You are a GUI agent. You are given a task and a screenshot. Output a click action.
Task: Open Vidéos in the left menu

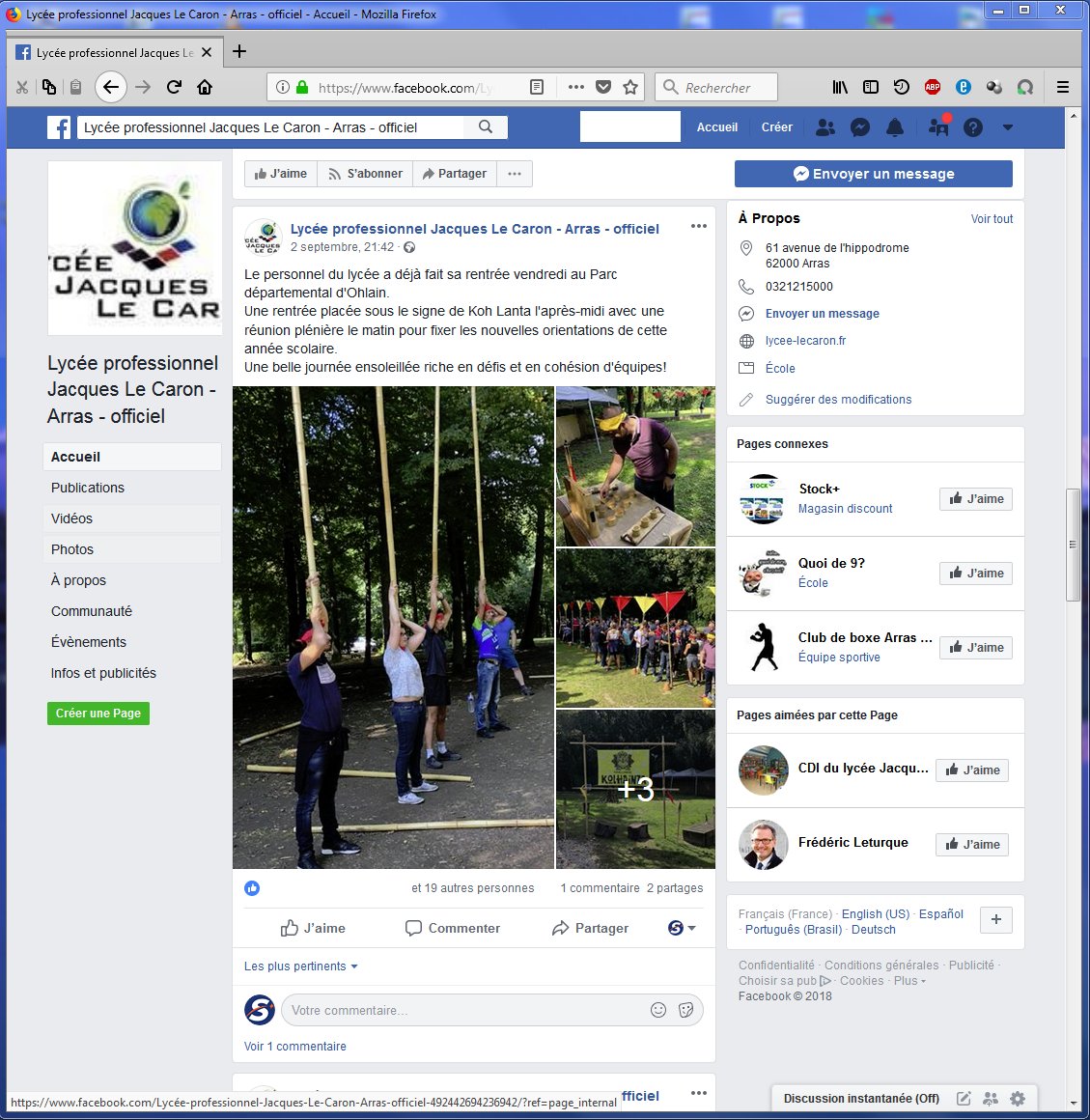(x=132, y=518)
